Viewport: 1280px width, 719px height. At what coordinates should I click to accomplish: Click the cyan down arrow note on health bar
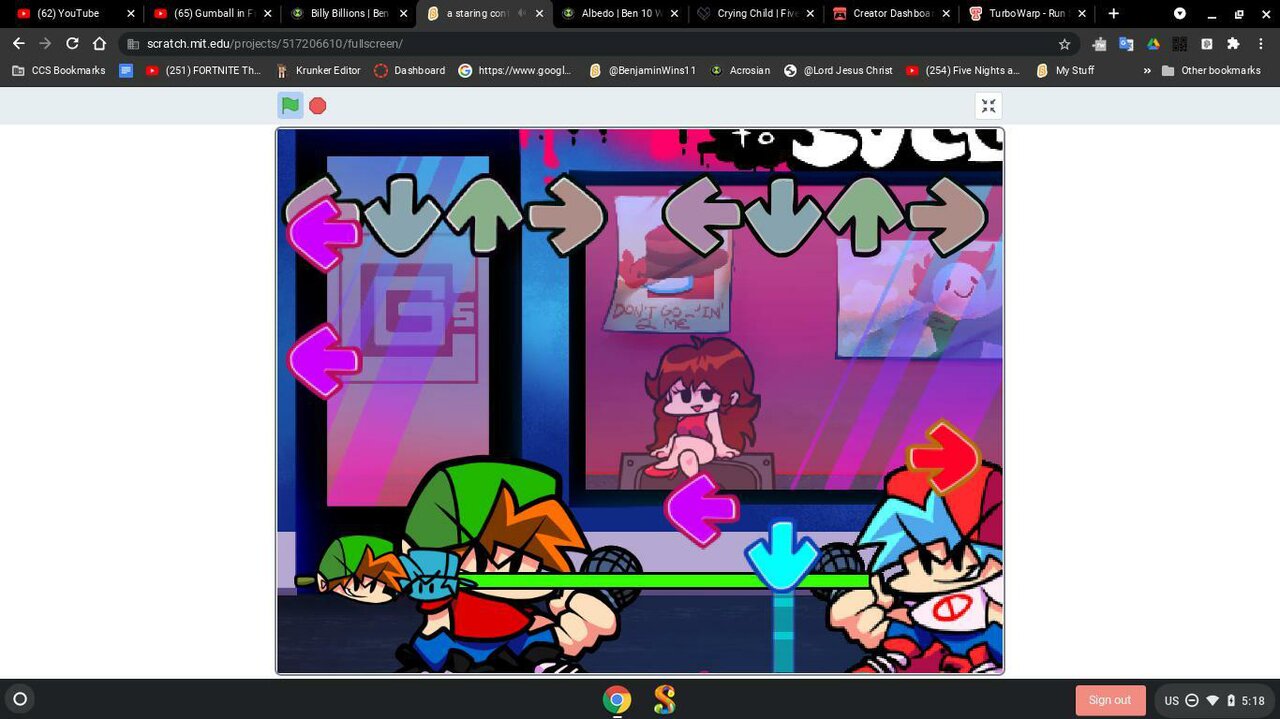point(783,555)
